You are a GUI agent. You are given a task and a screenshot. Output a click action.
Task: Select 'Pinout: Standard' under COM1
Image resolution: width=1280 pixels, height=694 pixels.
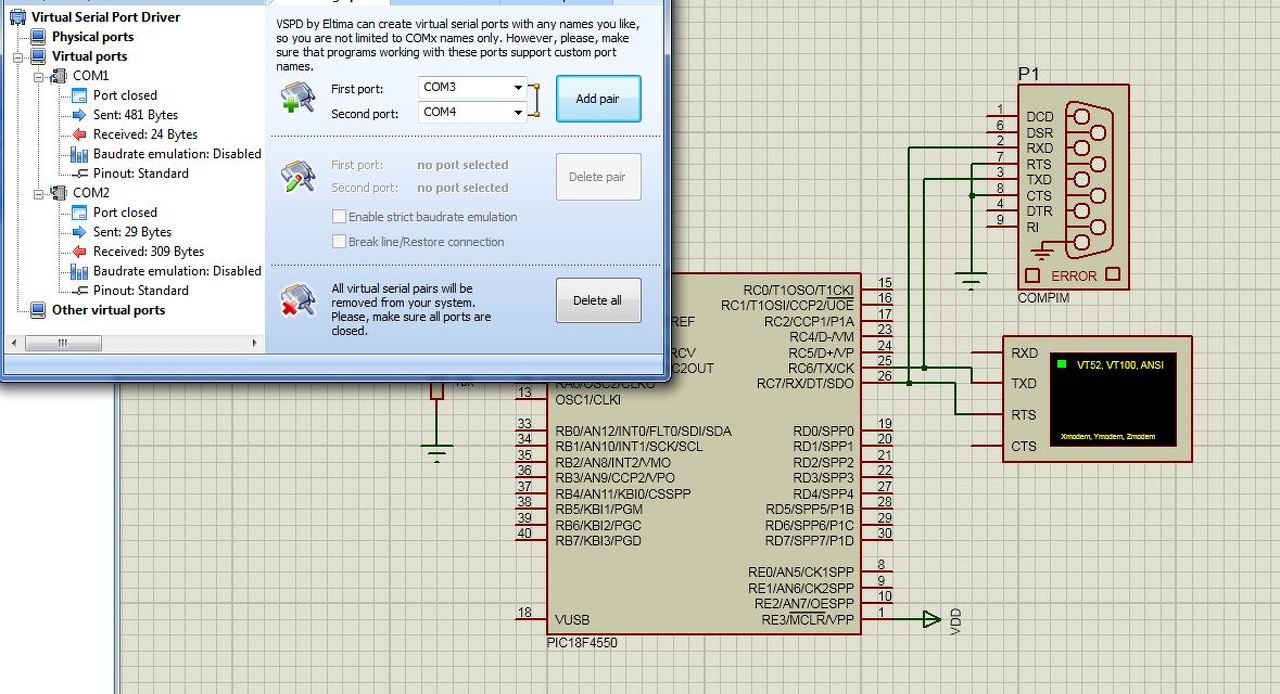coord(141,173)
